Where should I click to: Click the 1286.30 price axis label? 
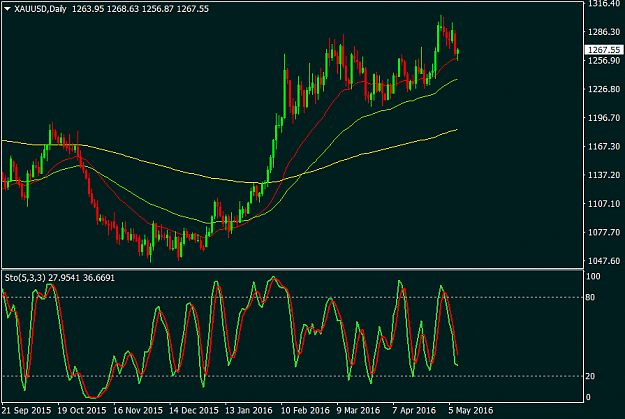pos(604,32)
